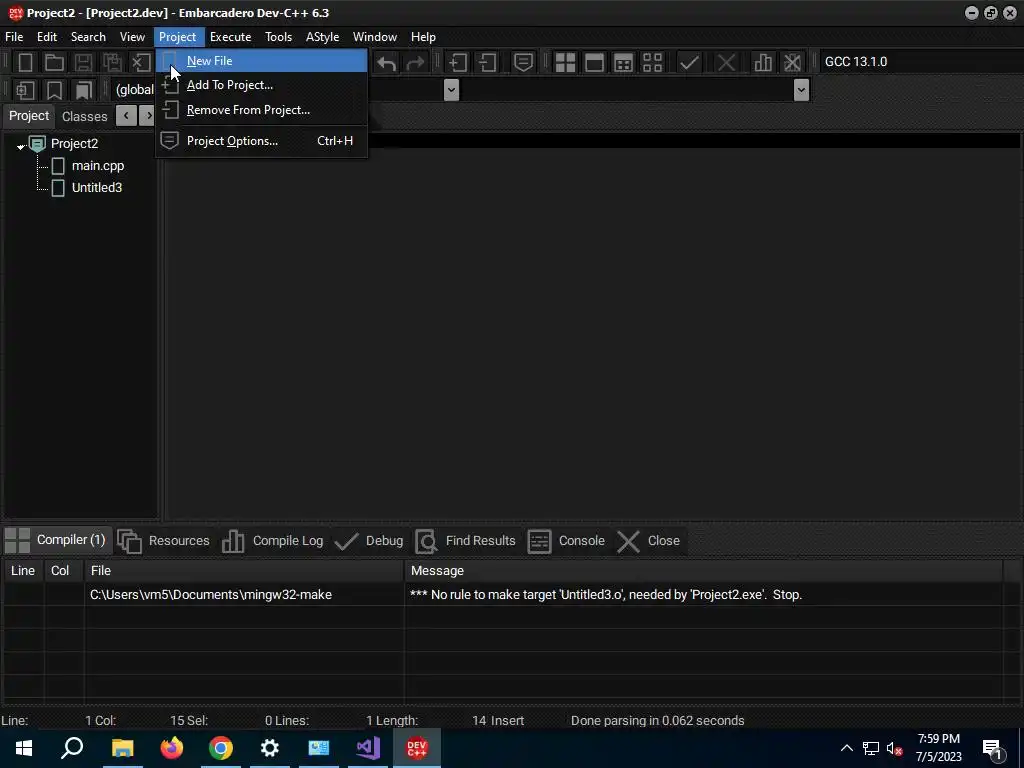Screen dimensions: 1024x768
Task: Click the Goto Bookmark toolbar icon
Action: tap(83, 90)
